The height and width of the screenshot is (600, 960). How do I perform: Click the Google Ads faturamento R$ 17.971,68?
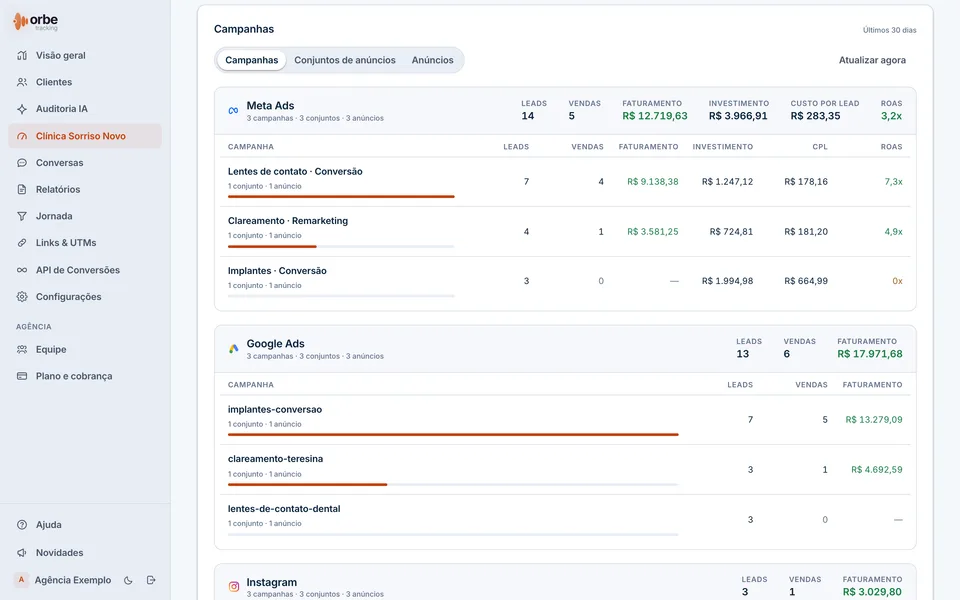[x=869, y=354]
